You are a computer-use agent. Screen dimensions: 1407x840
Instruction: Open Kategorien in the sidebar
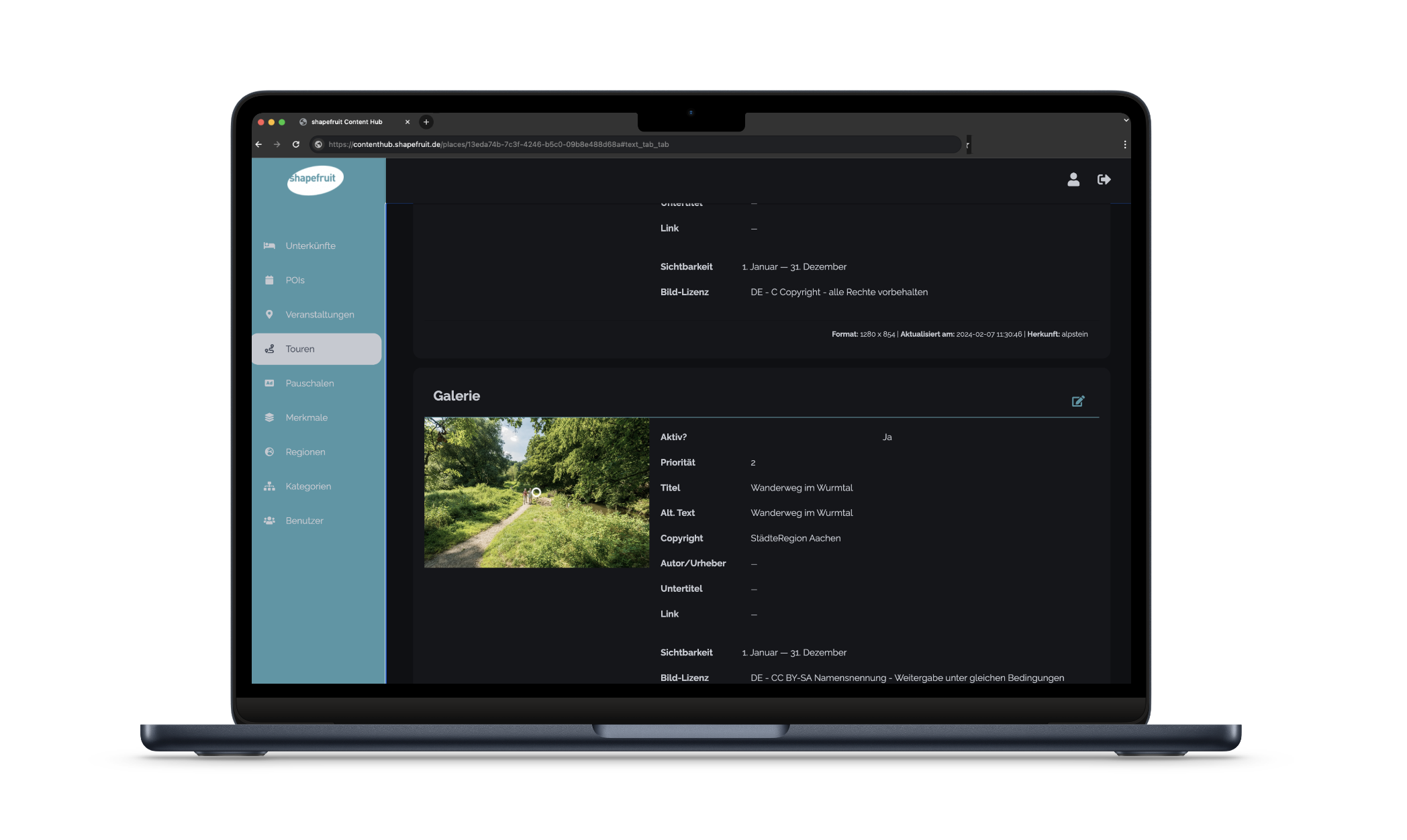point(308,486)
